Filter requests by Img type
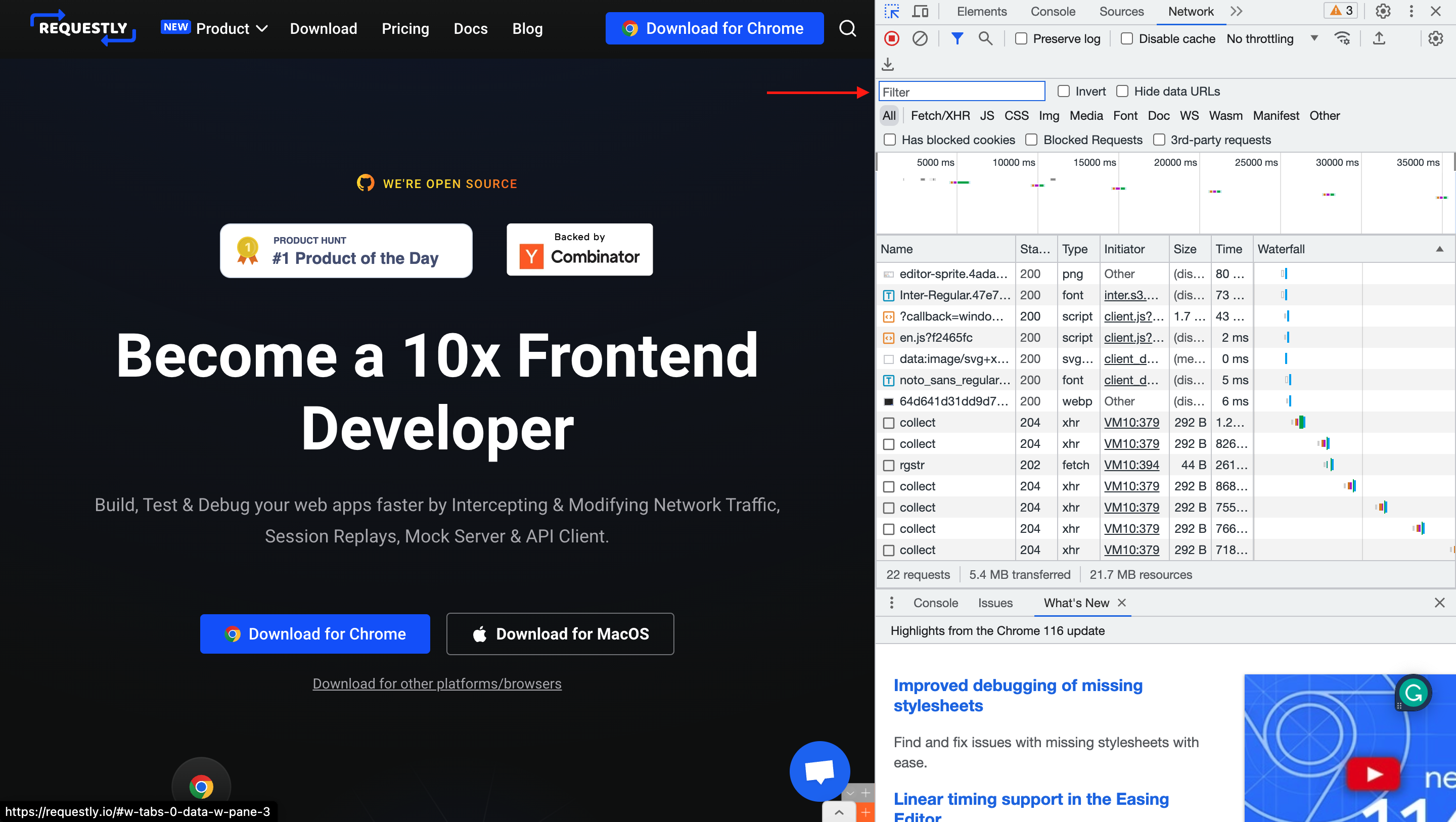Viewport: 1456px width, 822px height. (x=1049, y=115)
